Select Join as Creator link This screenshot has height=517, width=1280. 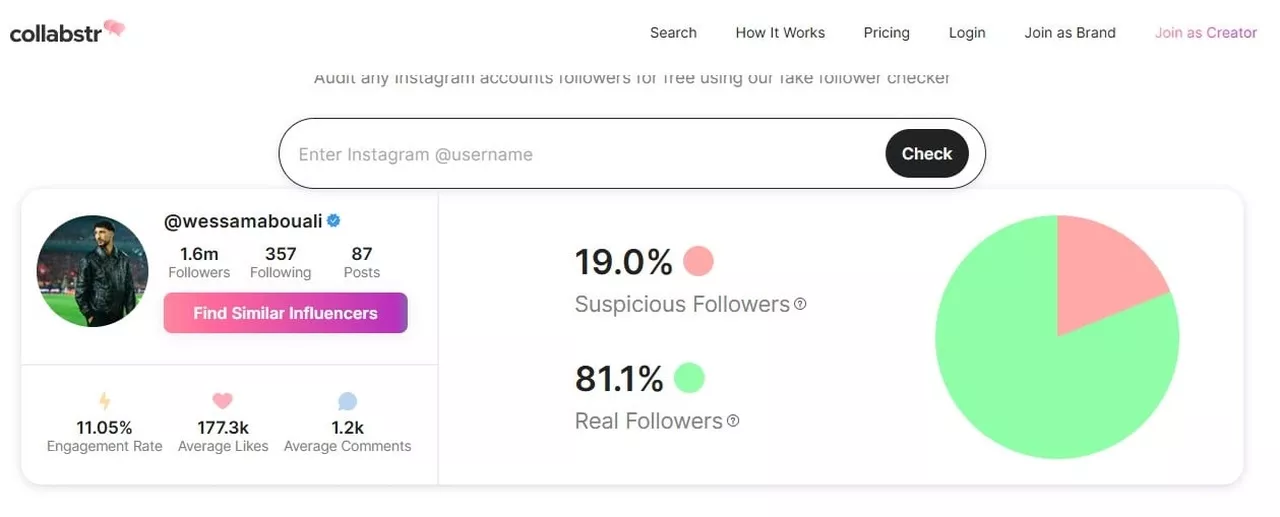tap(1205, 33)
